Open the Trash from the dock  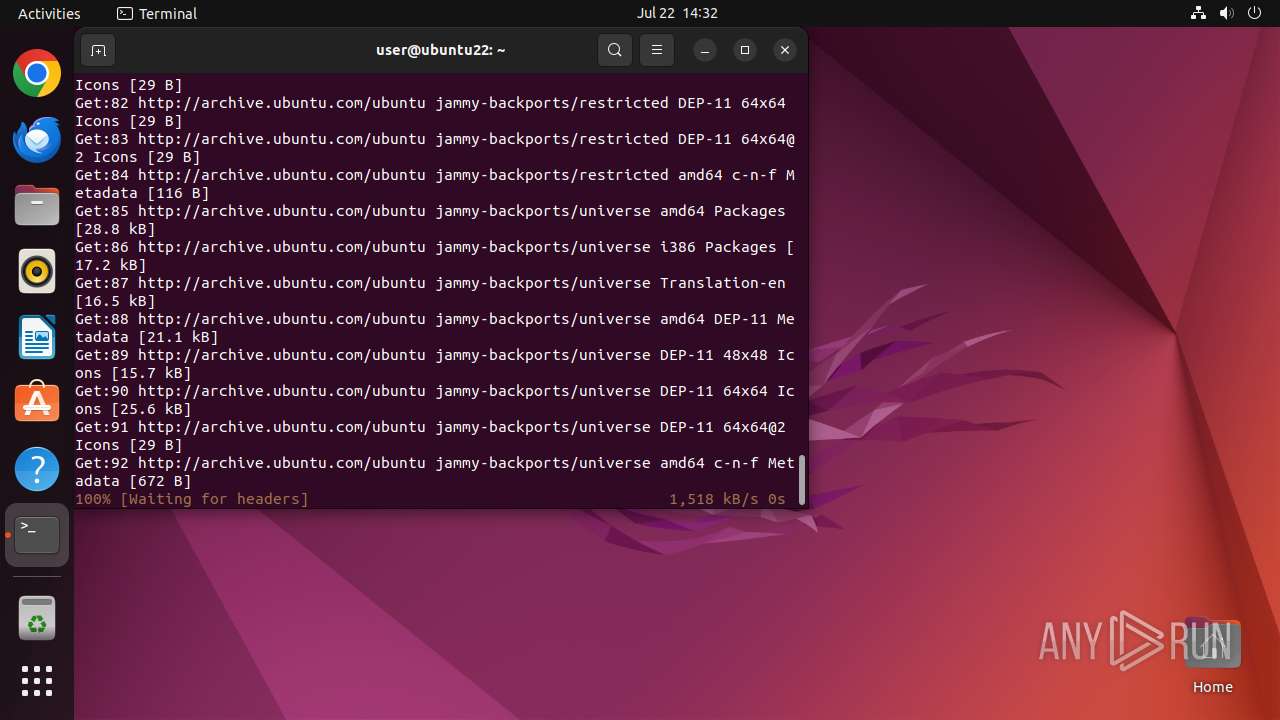(x=37, y=618)
